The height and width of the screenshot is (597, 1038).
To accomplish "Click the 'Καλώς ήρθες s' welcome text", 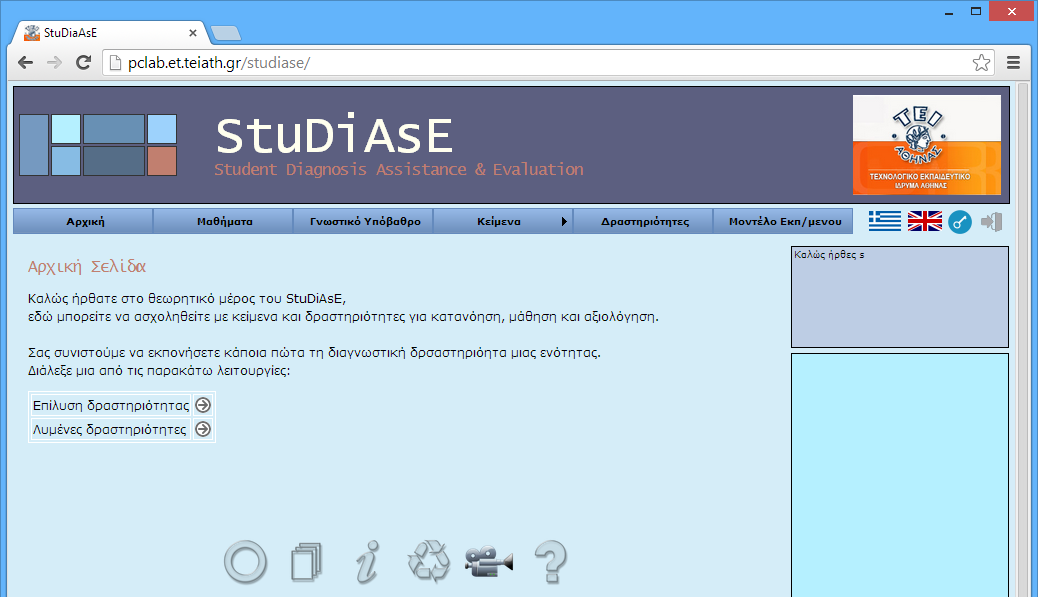I will click(x=829, y=255).
